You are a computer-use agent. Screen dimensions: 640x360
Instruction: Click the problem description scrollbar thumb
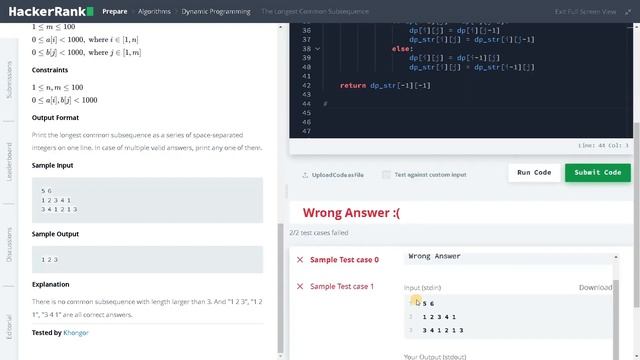(280, 288)
